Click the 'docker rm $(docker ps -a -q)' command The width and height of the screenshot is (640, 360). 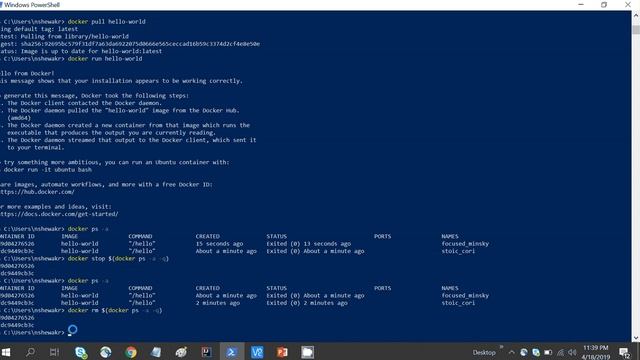click(115, 311)
